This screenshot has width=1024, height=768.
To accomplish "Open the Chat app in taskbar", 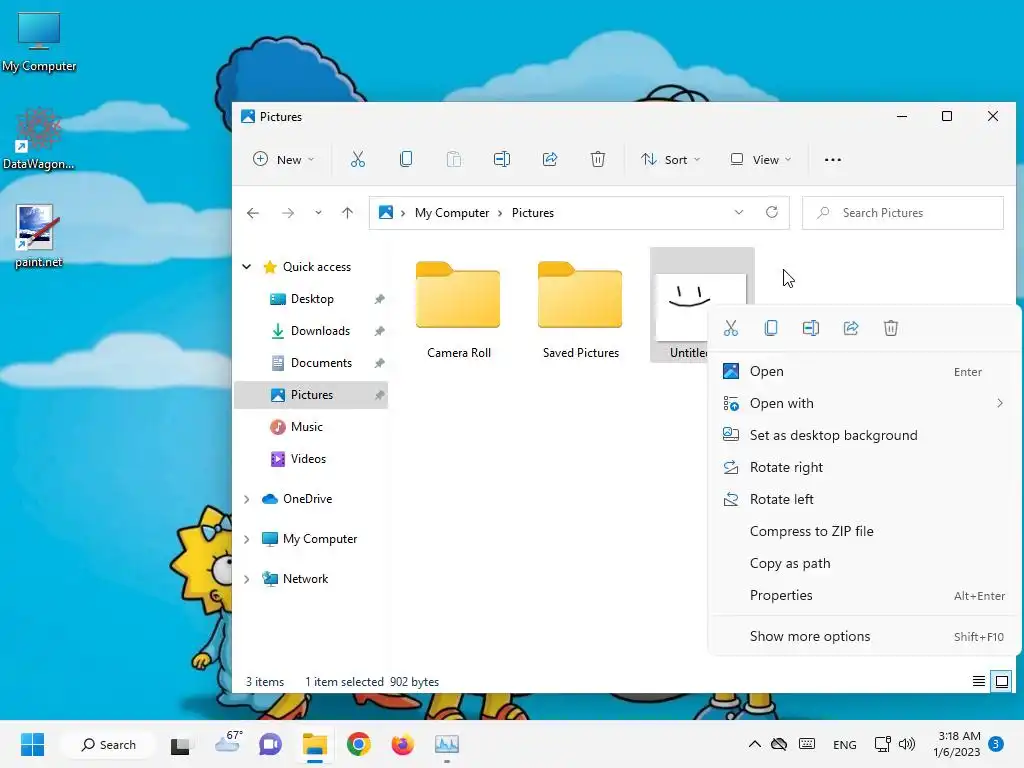I will 270,744.
